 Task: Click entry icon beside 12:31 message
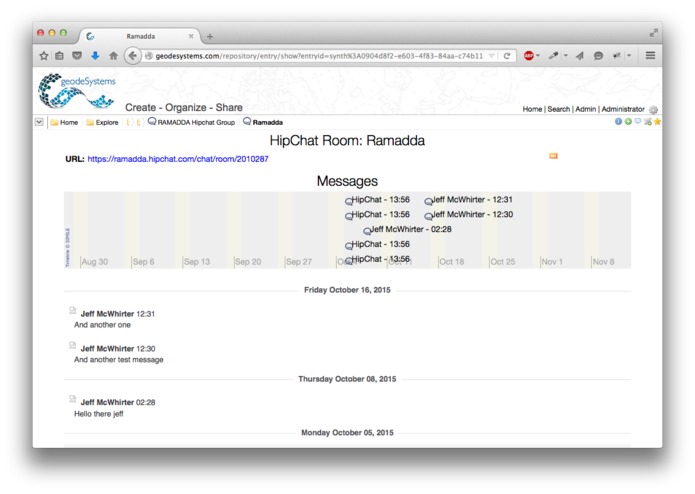[x=73, y=311]
